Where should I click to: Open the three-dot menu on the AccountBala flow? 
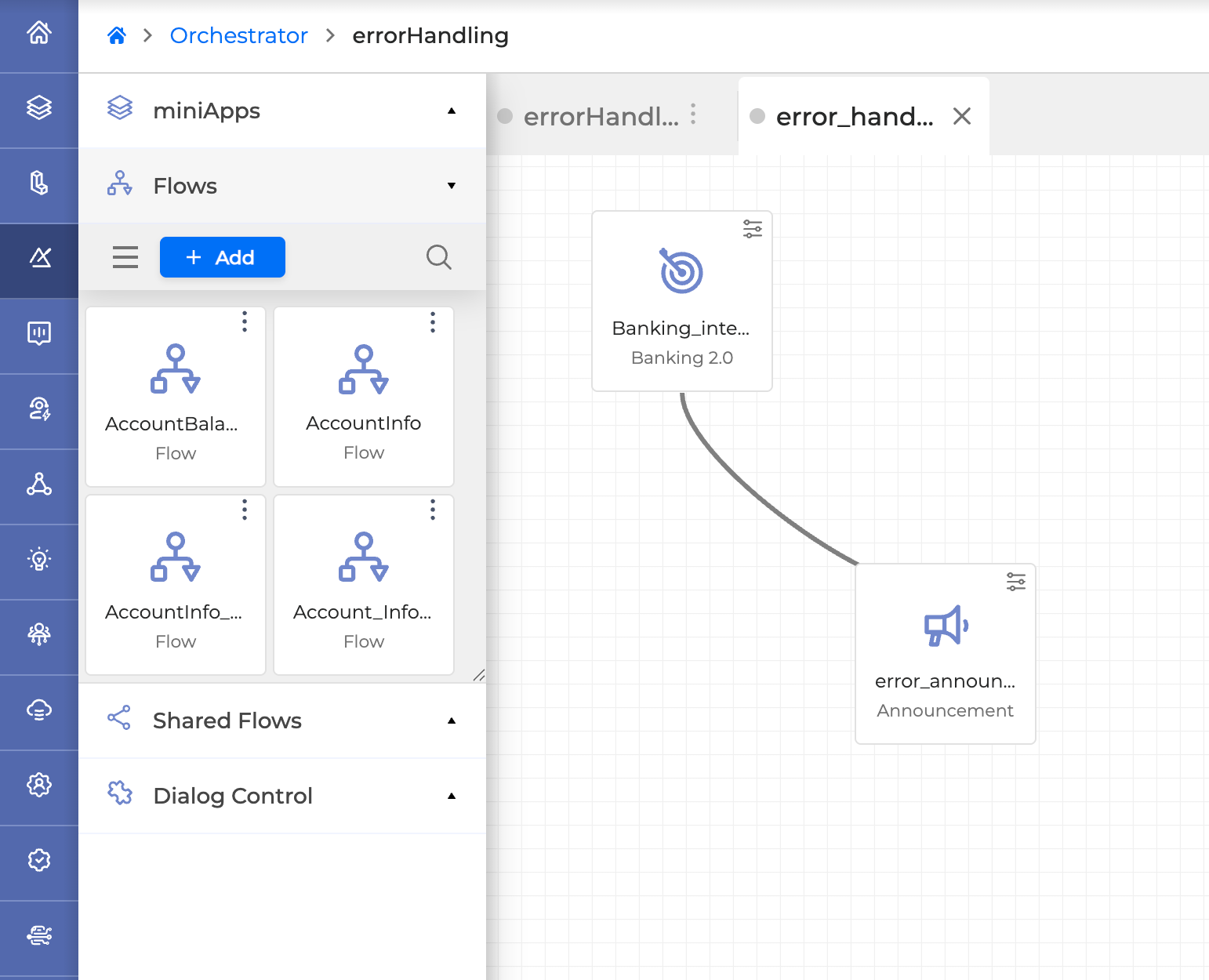tap(245, 322)
